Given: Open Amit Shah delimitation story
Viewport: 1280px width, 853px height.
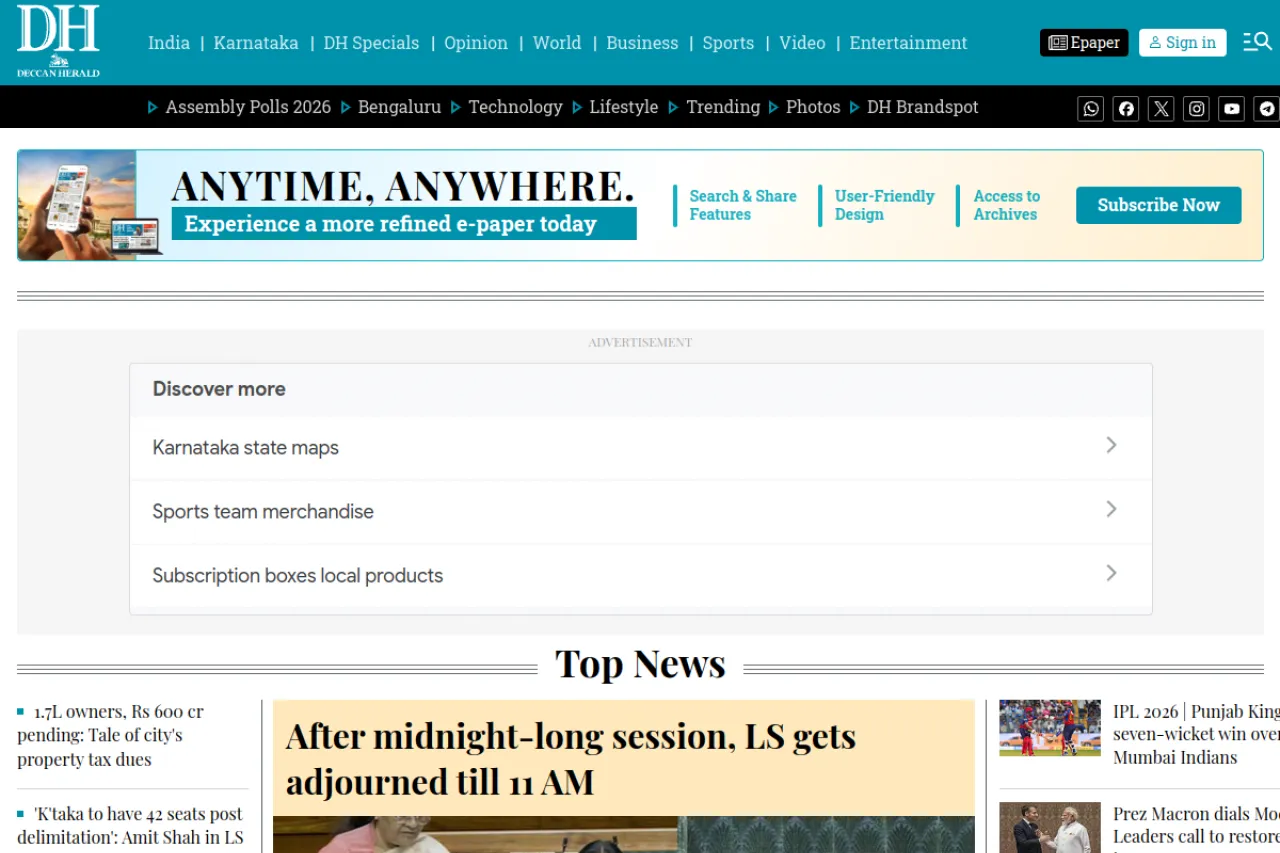Looking at the screenshot, I should point(130,826).
